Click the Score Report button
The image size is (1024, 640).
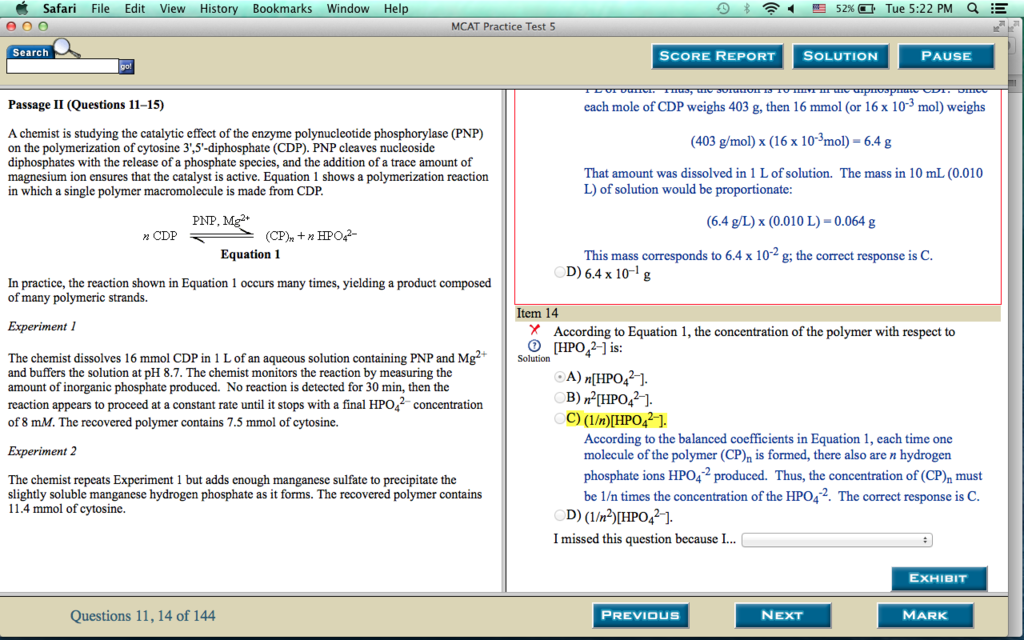pyautogui.click(x=717, y=56)
